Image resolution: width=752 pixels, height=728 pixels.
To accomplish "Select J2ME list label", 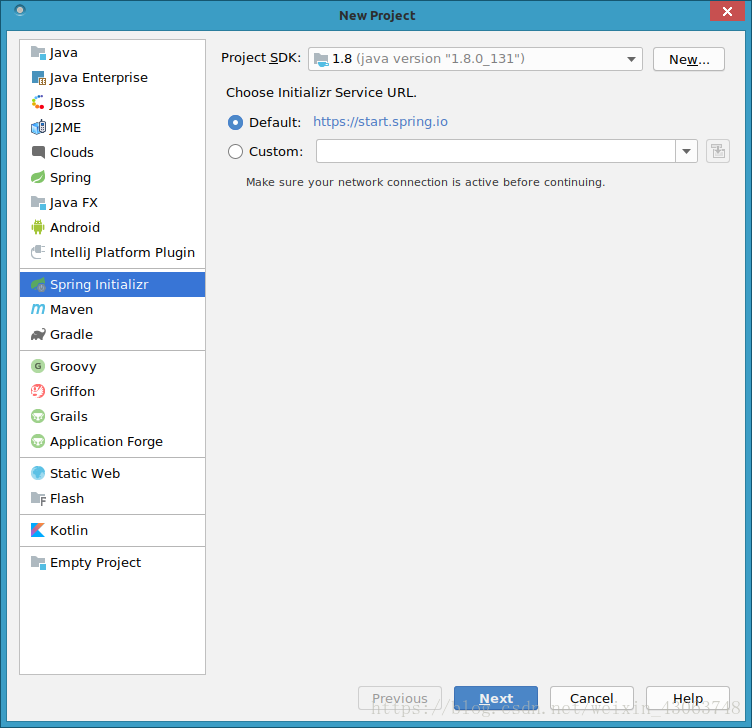I will point(66,128).
